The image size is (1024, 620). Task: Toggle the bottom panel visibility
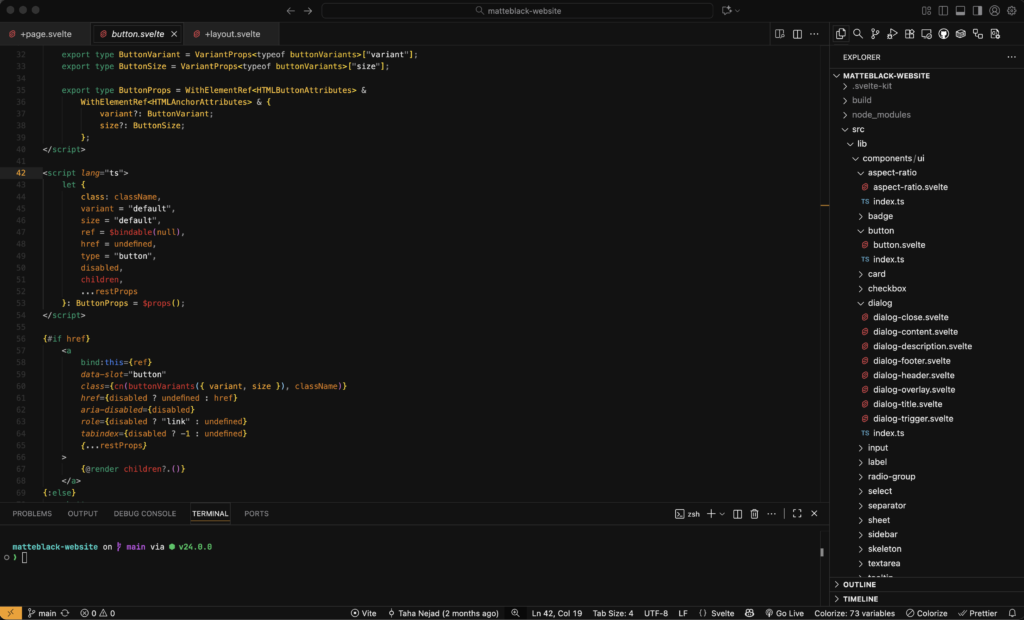pyautogui.click(x=961, y=11)
